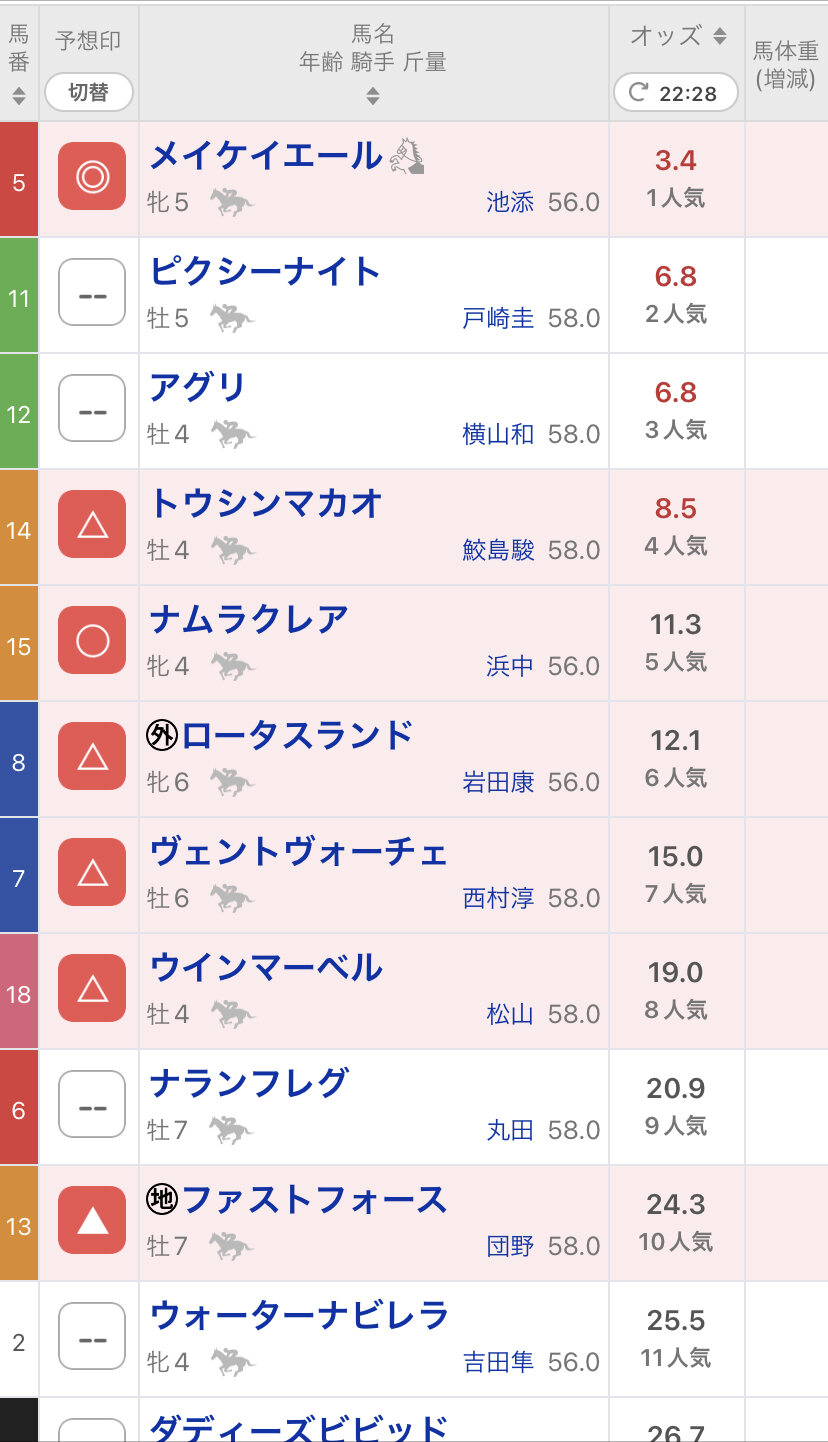Open jockey 池添 profile link
This screenshot has height=1442, width=828.
coord(510,202)
